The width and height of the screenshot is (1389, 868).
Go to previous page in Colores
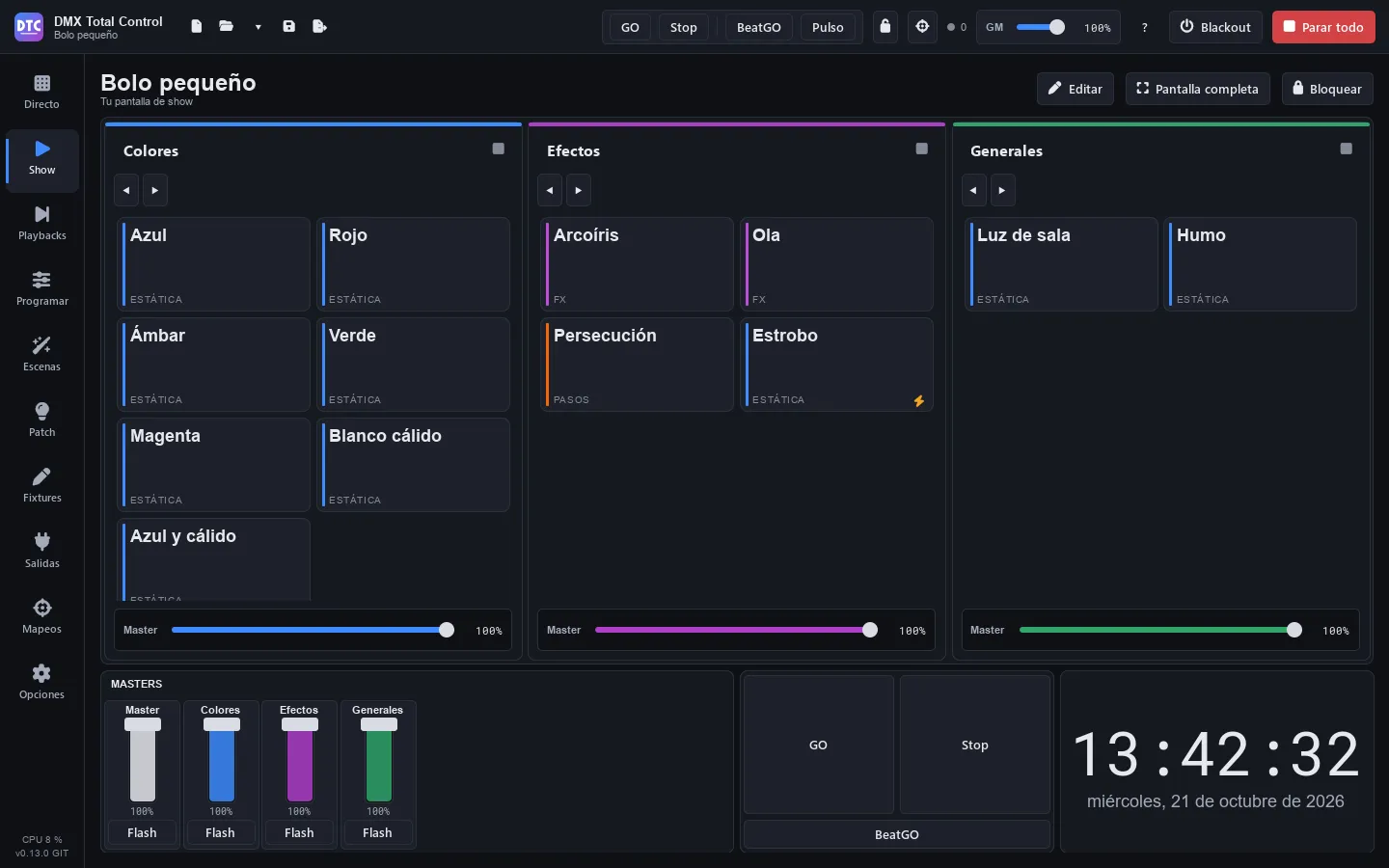pos(126,190)
